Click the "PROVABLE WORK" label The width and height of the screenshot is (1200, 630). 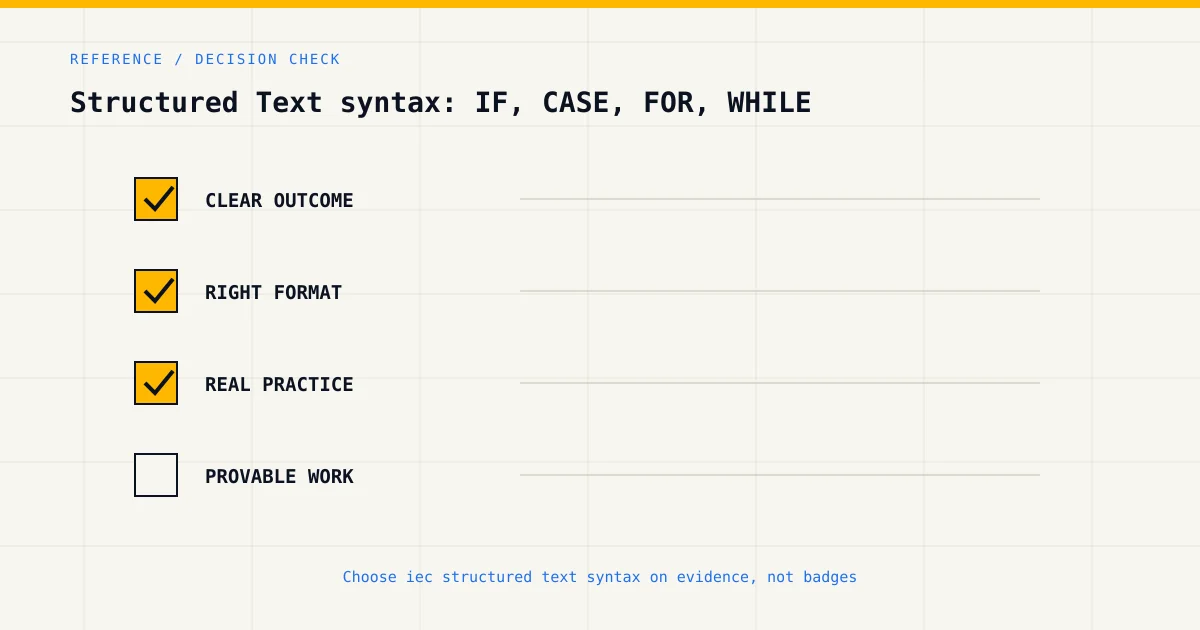[x=279, y=476]
